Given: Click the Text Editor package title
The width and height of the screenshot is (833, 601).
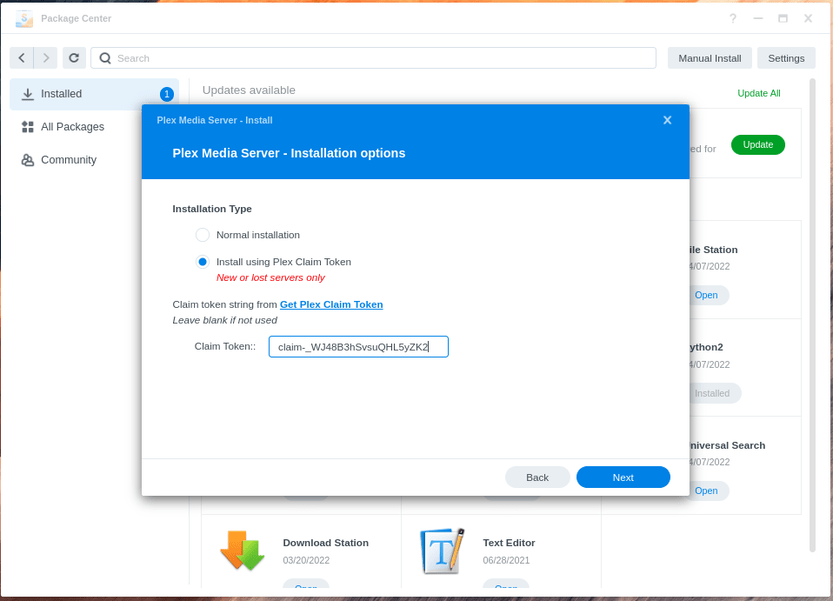Looking at the screenshot, I should [509, 543].
